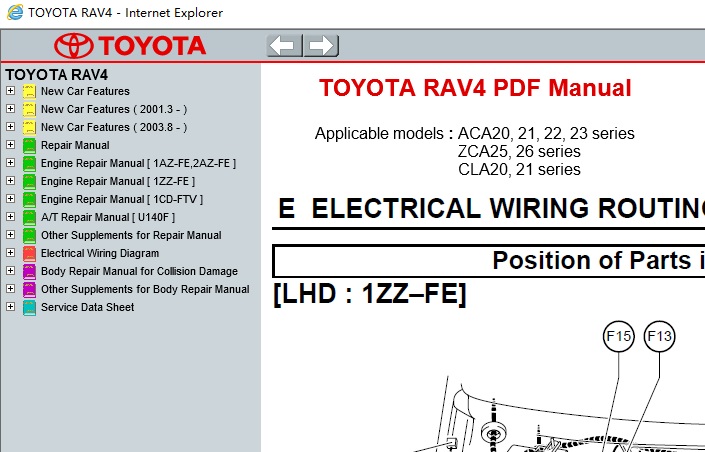
Task: Expand A/T Repair Manual [ U140F ] node
Action: 10,217
